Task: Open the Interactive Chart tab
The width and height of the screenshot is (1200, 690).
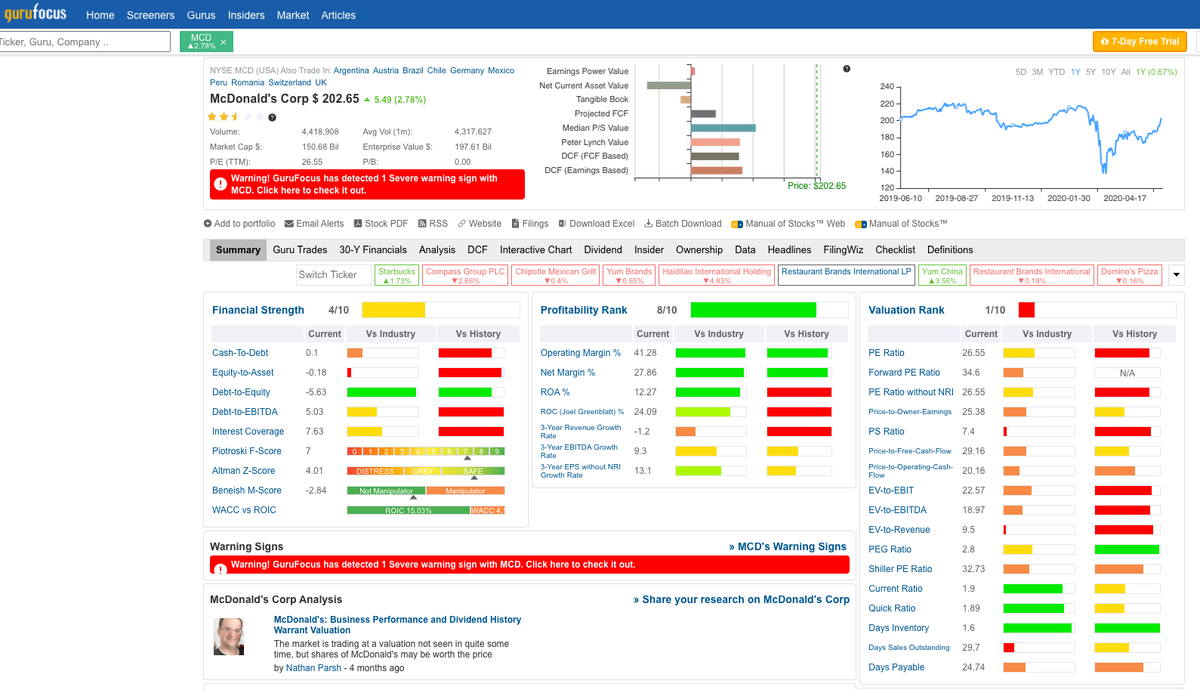Action: pos(536,250)
